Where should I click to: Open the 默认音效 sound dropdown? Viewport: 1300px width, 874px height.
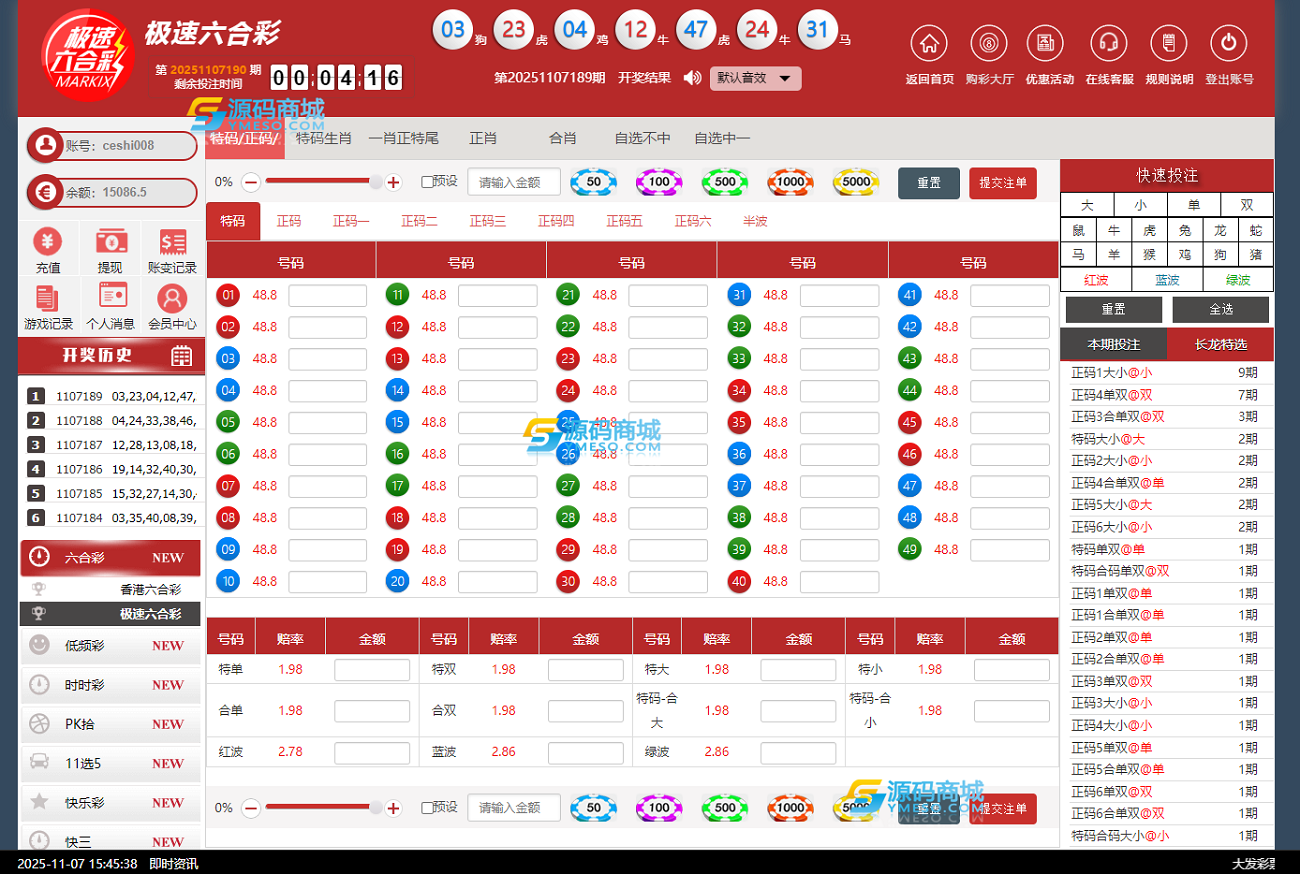coord(755,78)
